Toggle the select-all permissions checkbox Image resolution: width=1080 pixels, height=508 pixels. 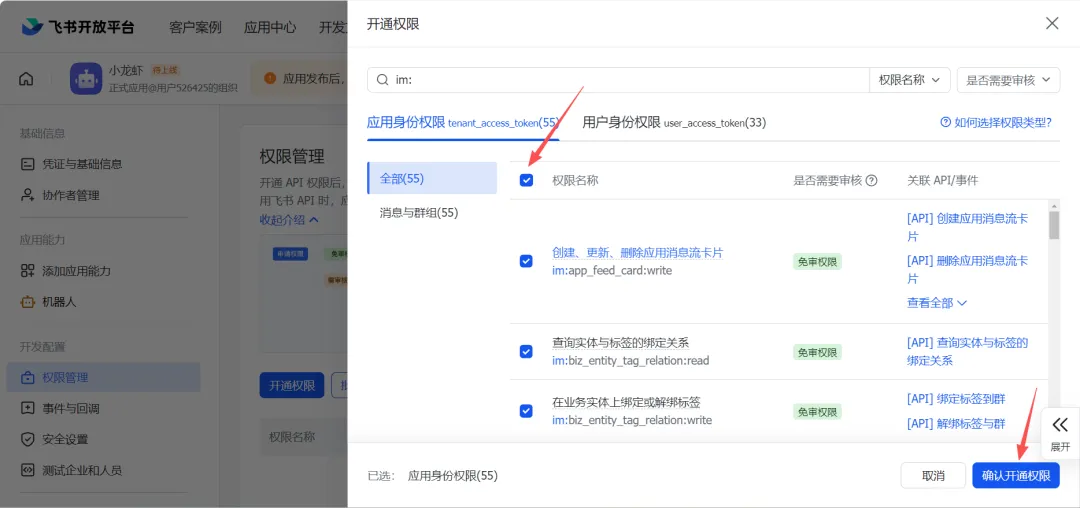coord(526,180)
